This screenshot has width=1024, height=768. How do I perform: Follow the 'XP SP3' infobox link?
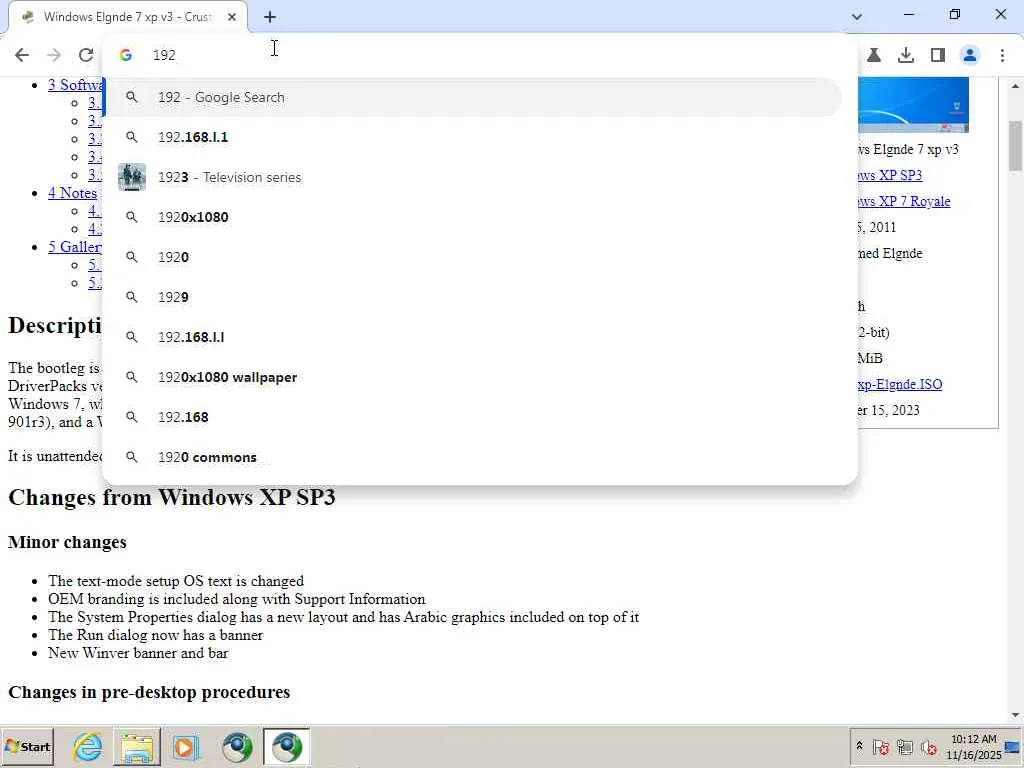[890, 175]
